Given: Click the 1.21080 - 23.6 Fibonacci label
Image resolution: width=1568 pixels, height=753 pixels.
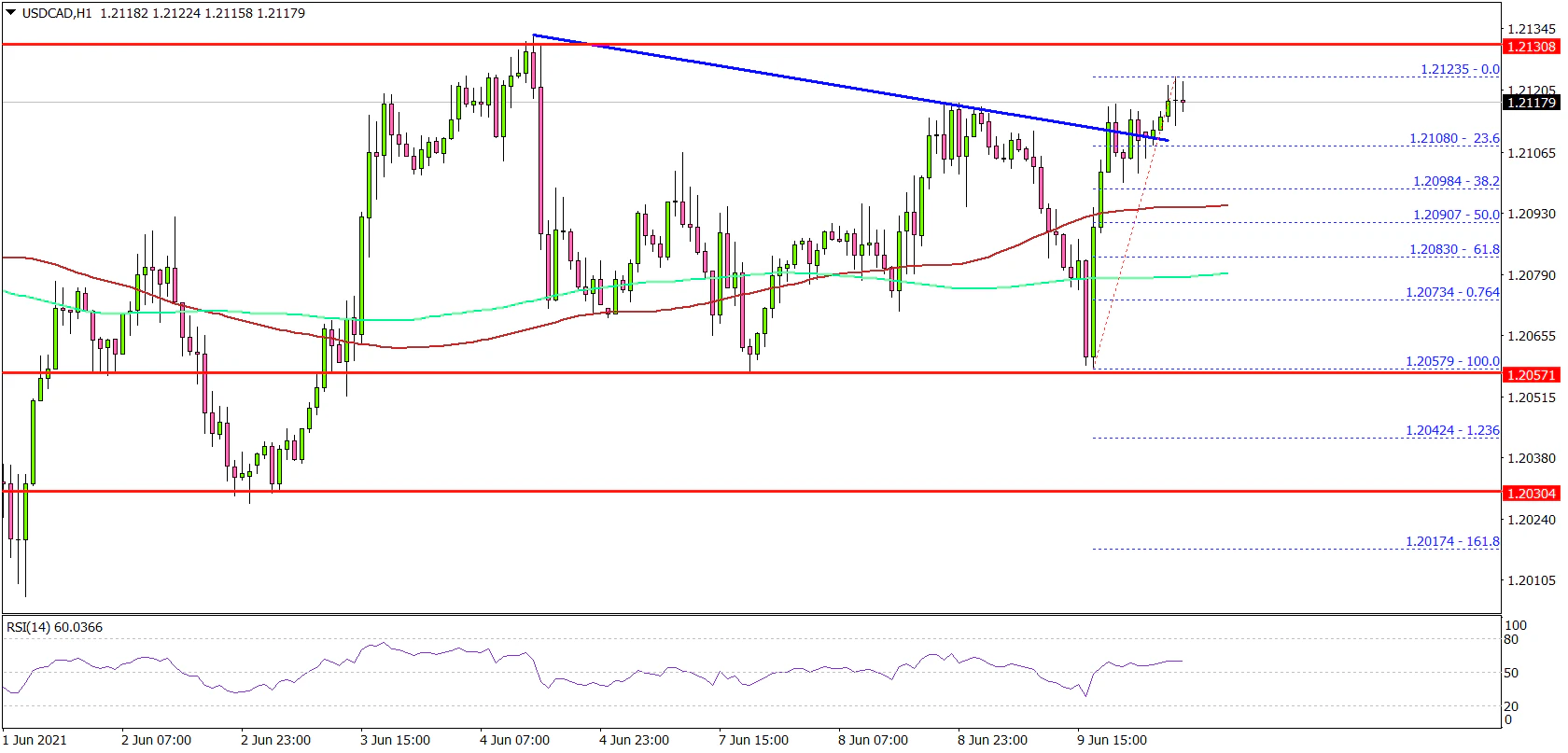Looking at the screenshot, I should point(1453,138).
